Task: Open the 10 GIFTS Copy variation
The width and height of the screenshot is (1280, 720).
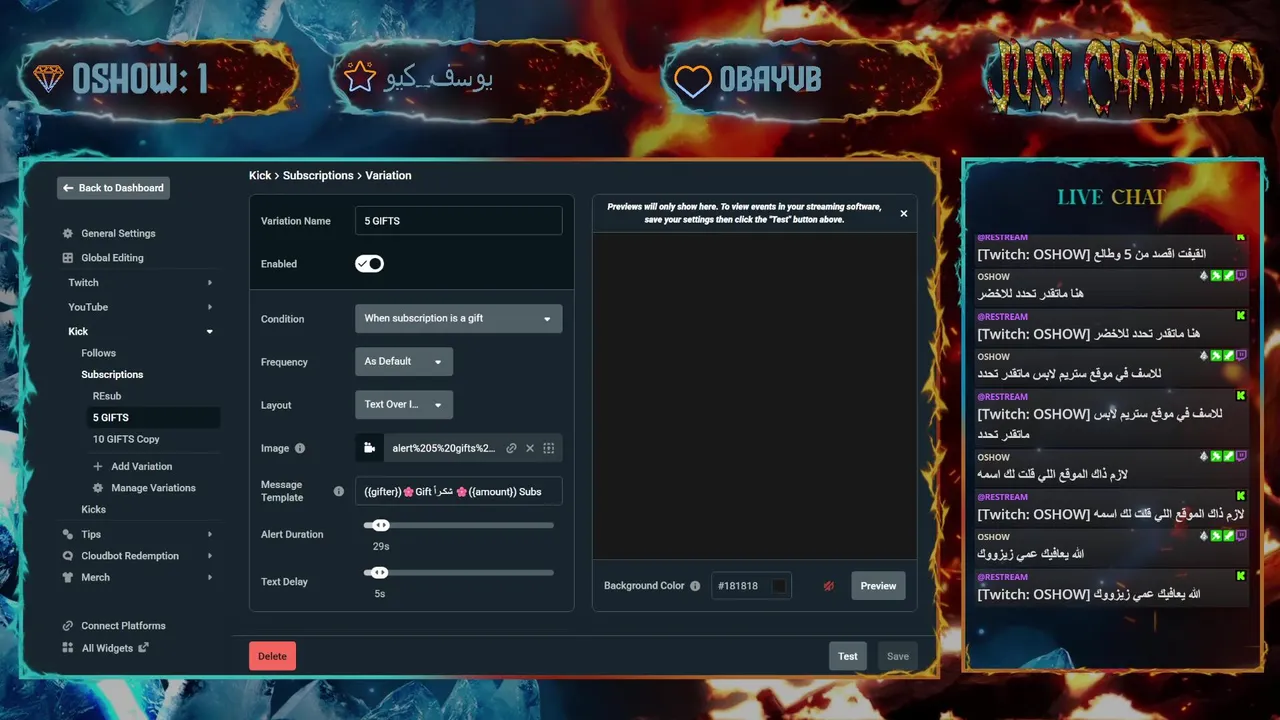Action: (126, 439)
